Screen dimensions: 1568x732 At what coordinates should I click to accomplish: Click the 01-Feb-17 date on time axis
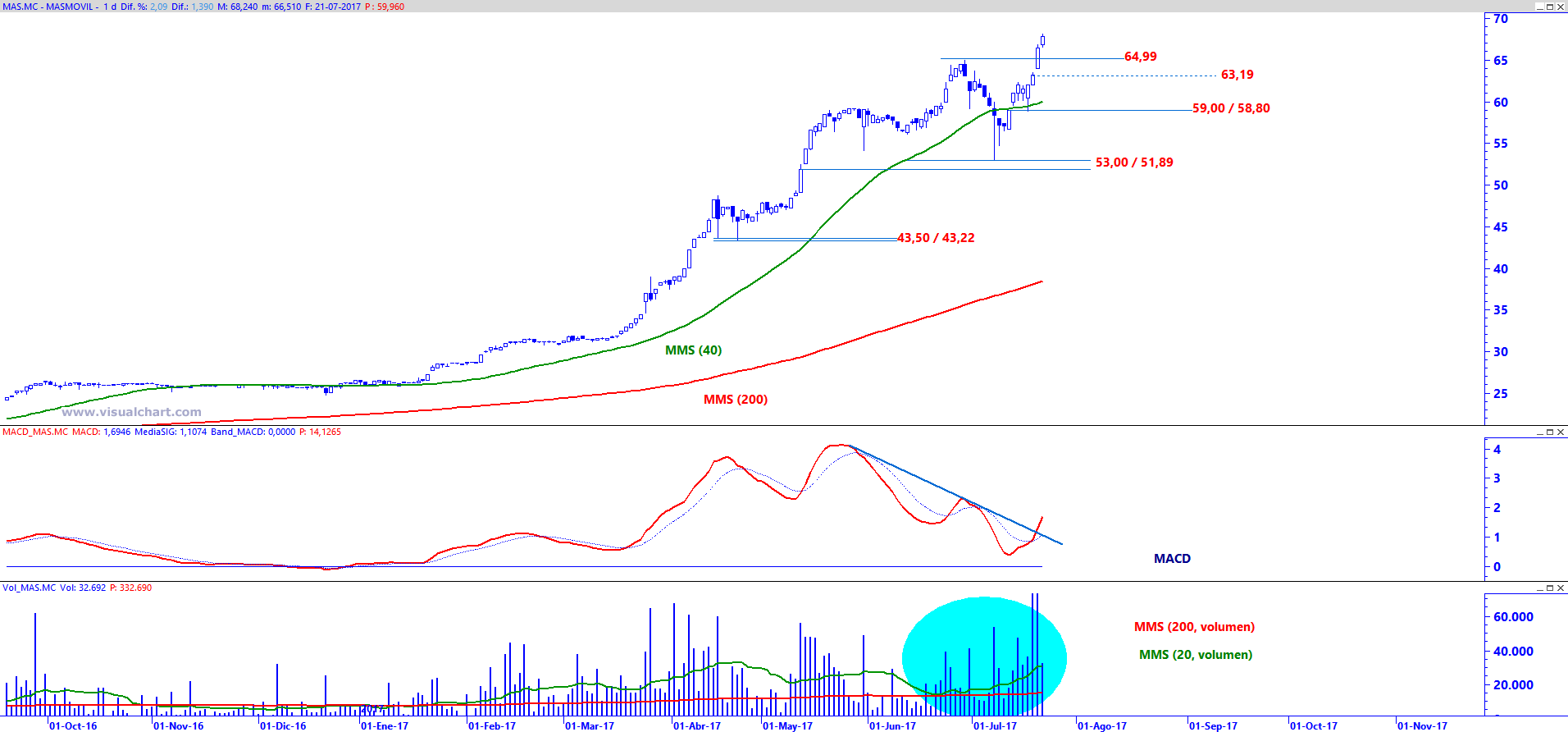click(492, 726)
